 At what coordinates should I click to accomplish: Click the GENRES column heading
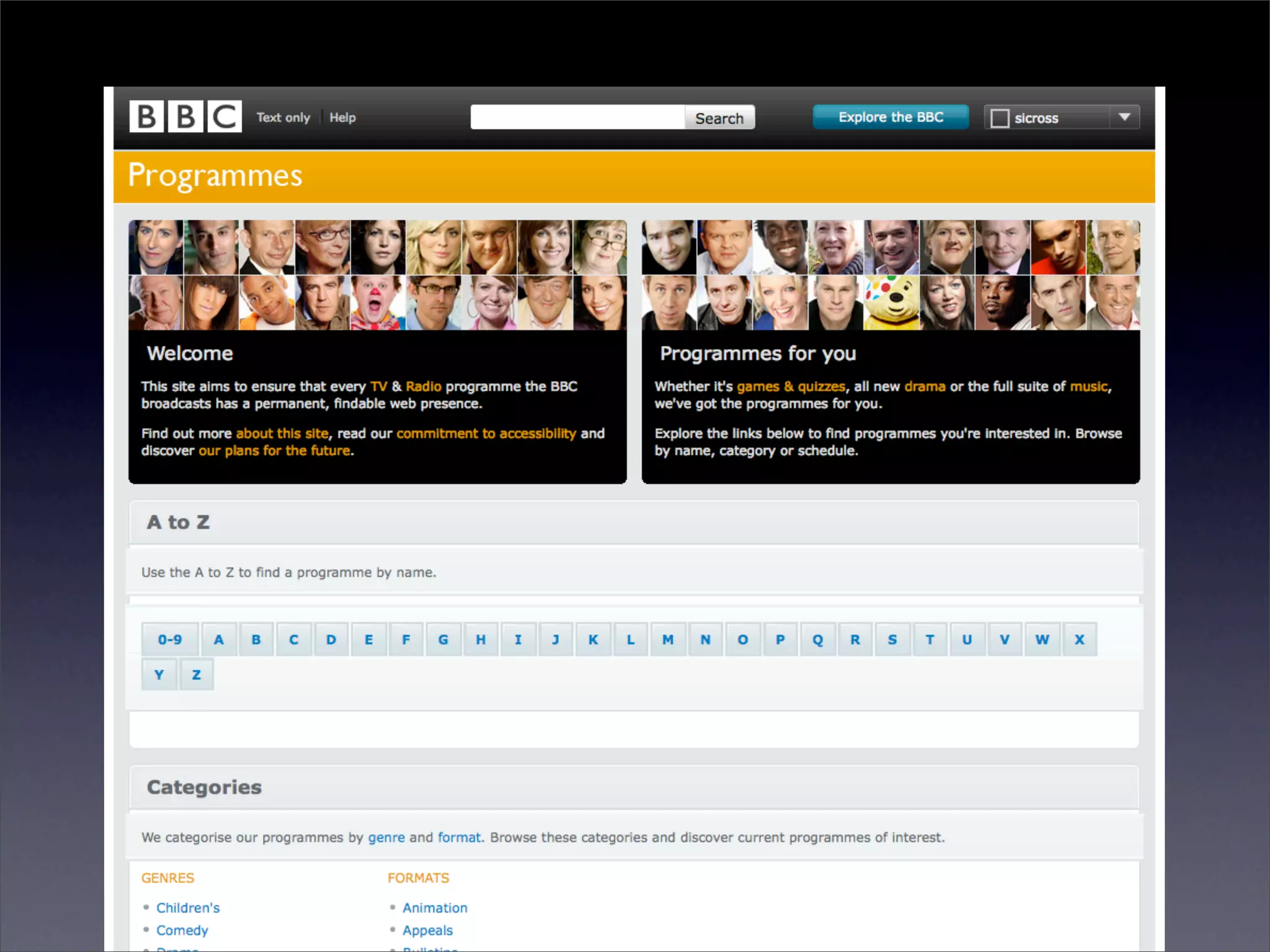(x=167, y=878)
